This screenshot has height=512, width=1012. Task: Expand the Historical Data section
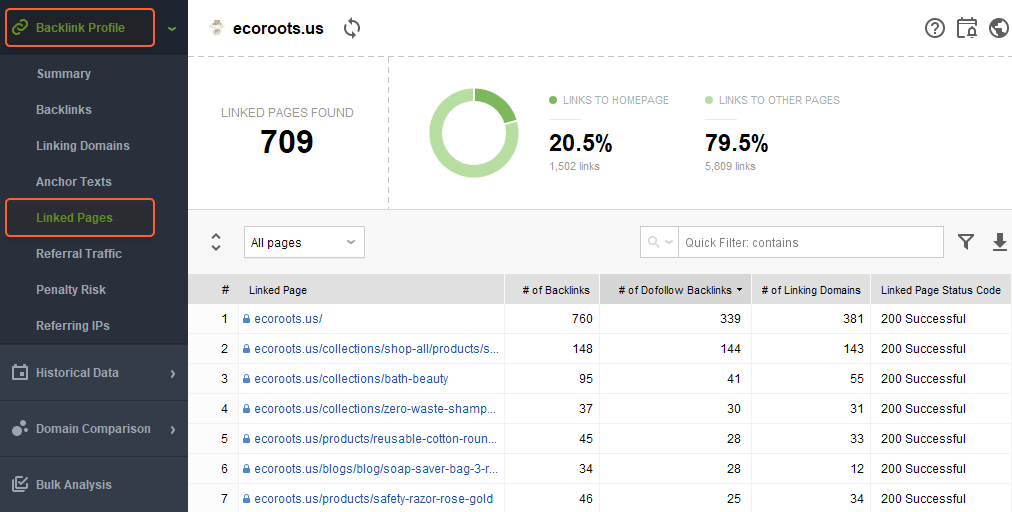[x=172, y=373]
